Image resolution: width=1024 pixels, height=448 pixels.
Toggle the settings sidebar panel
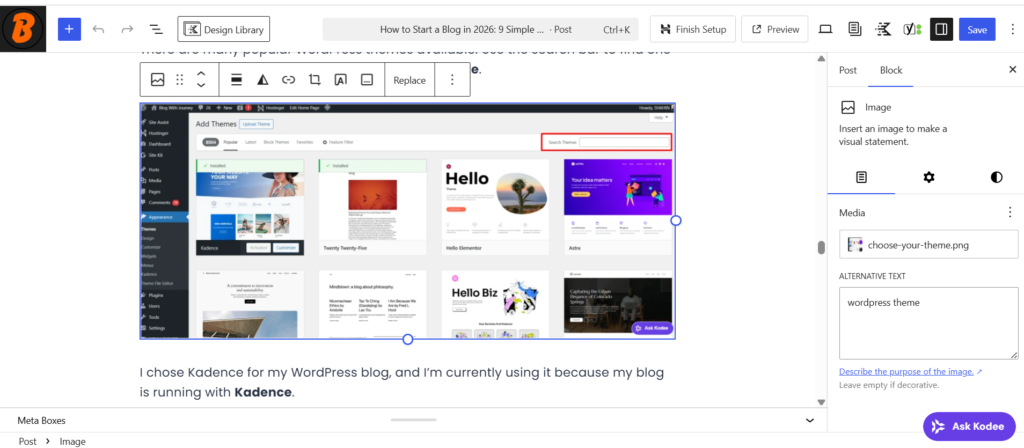pos(942,29)
